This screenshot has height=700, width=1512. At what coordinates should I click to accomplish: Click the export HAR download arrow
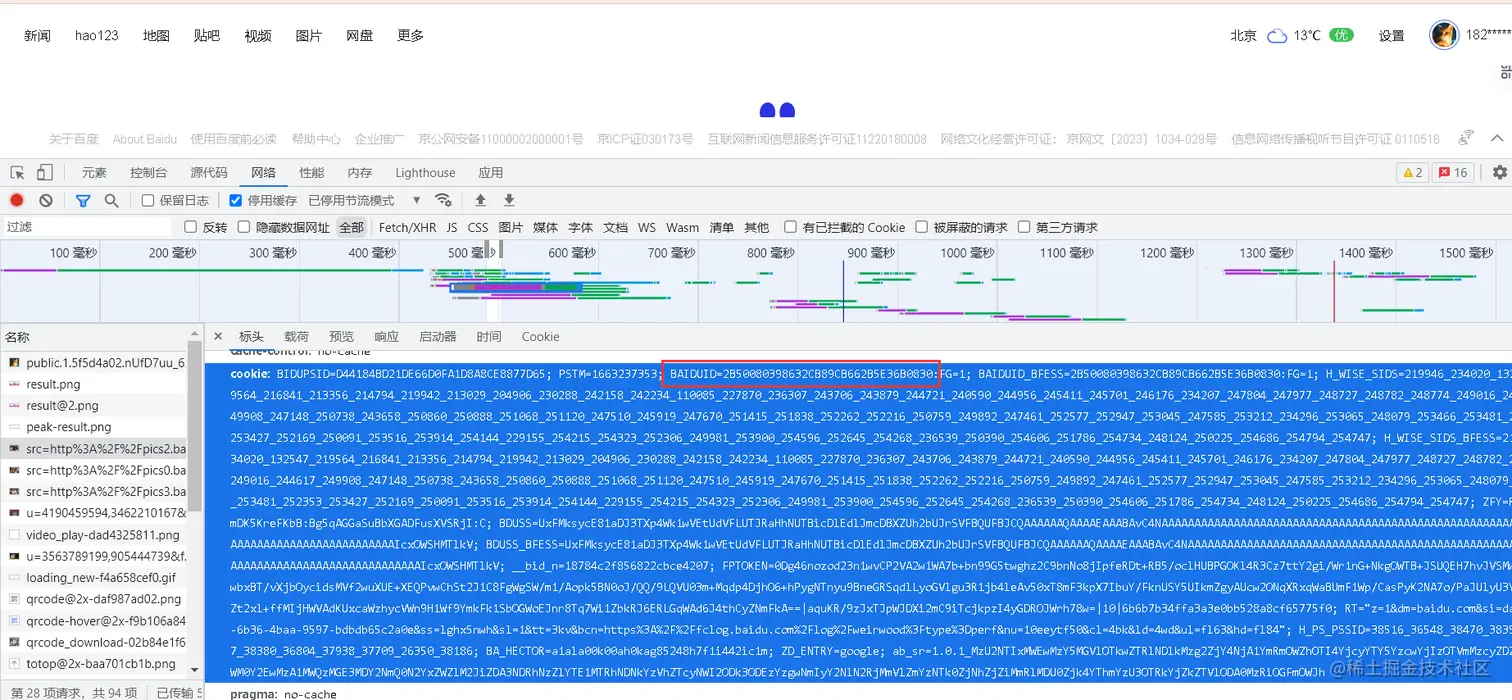(509, 200)
